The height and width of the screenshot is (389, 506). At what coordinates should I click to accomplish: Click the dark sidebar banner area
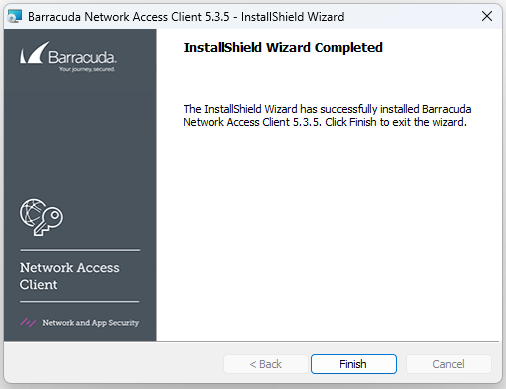tap(80, 140)
